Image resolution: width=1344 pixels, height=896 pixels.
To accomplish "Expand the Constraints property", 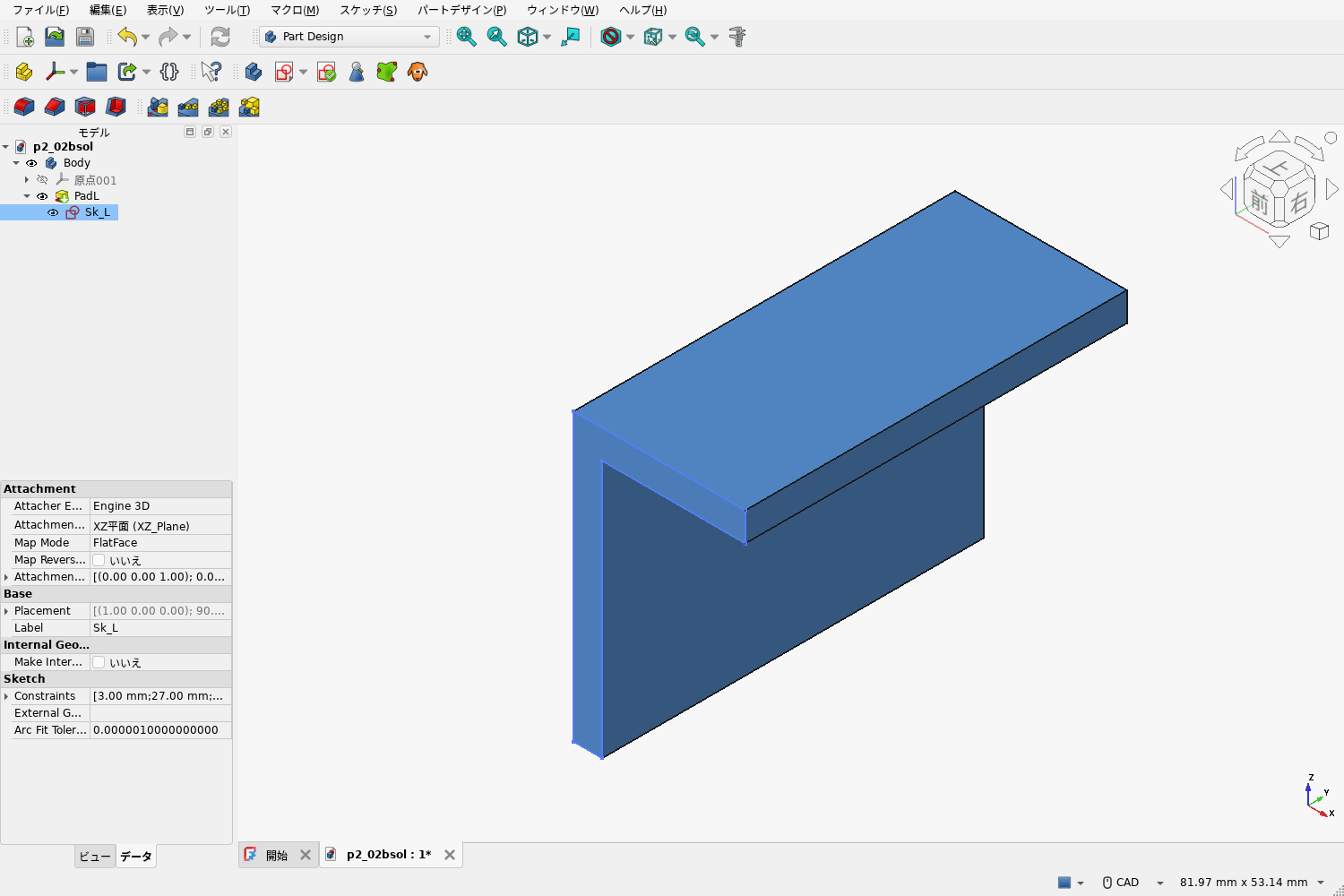I will pyautogui.click(x=6, y=696).
